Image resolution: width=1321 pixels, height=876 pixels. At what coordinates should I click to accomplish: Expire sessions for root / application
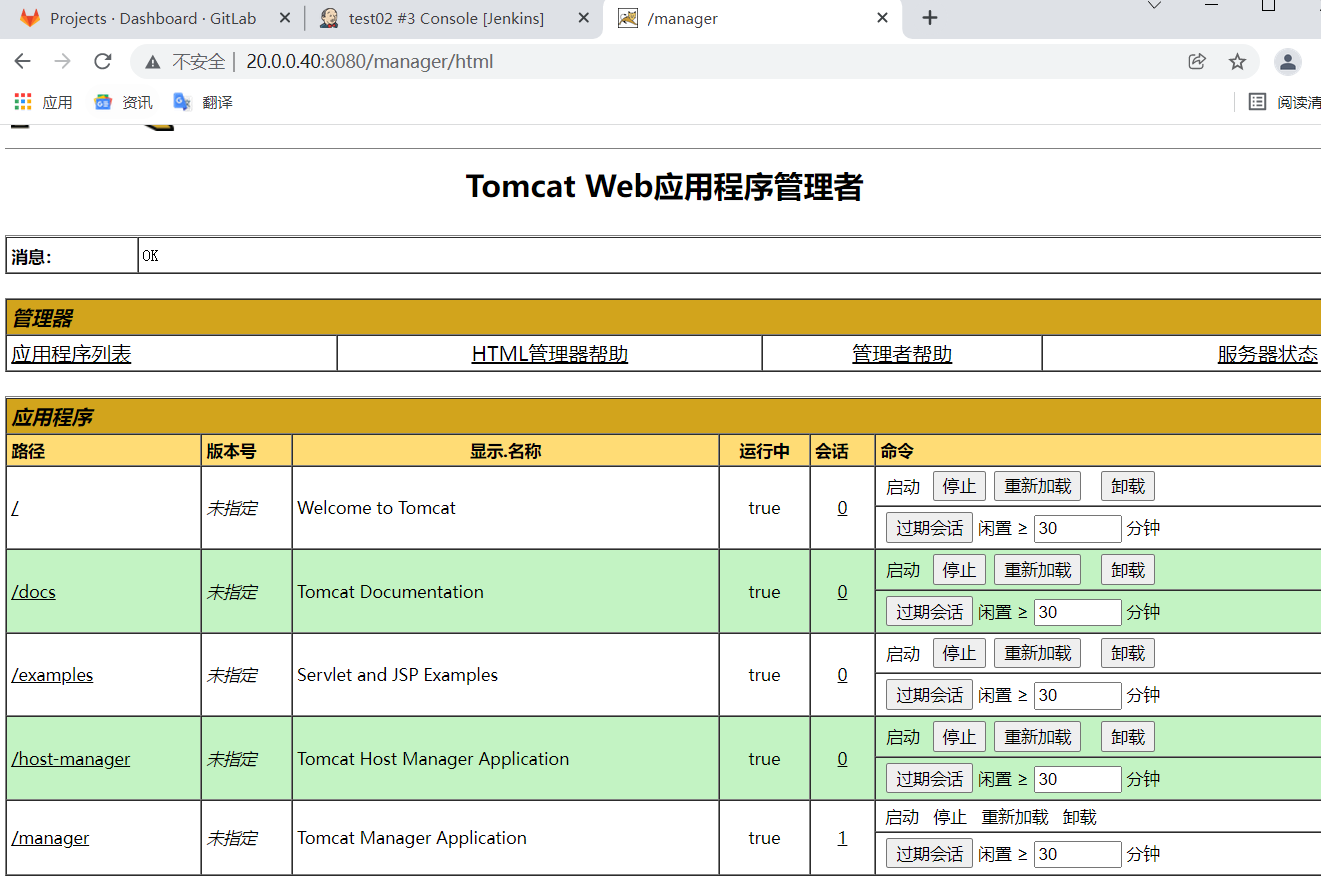tap(929, 528)
